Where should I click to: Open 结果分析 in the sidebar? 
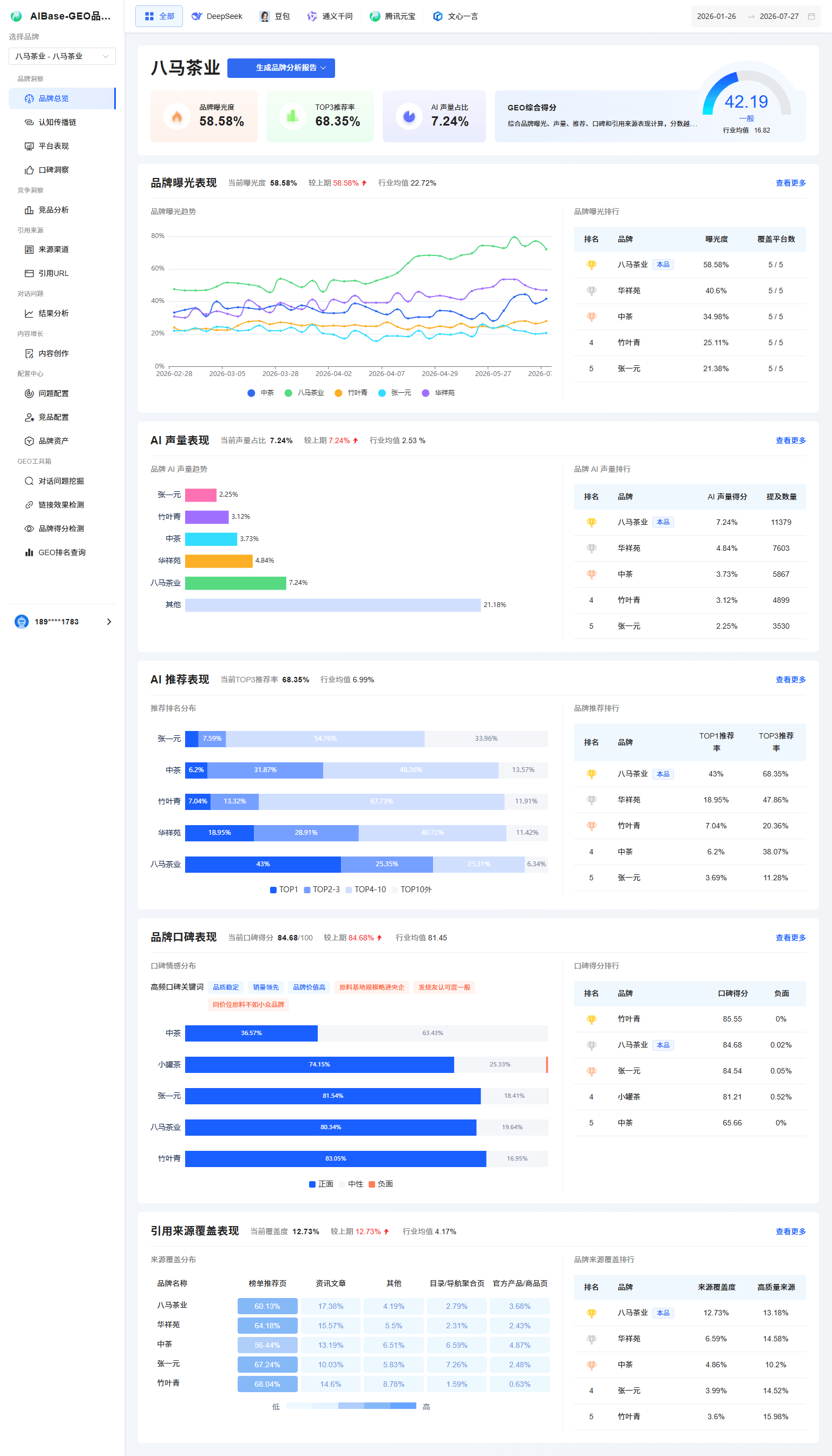[62, 313]
